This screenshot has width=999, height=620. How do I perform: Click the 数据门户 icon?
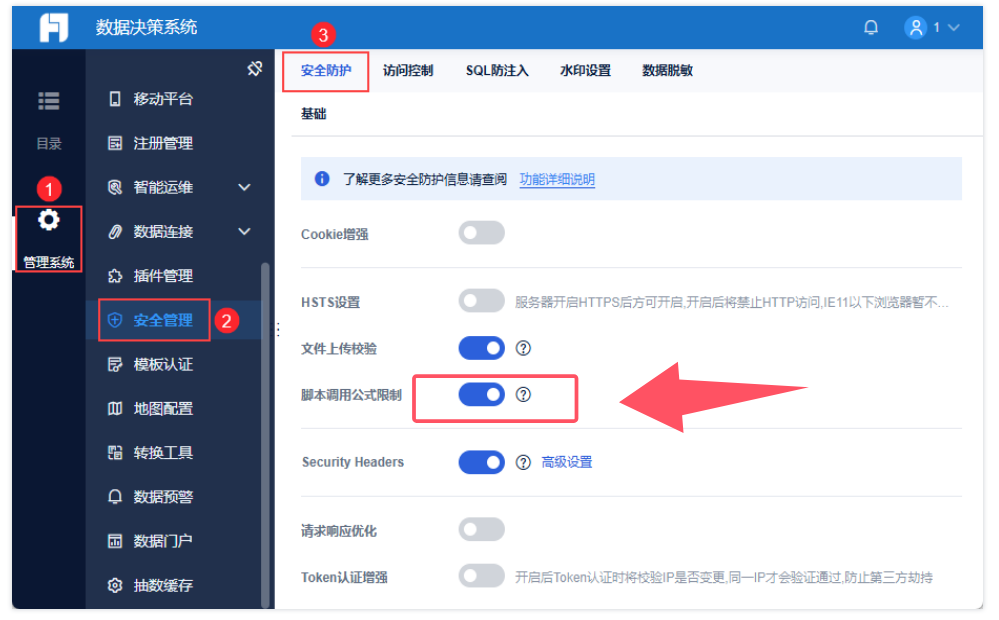pyautogui.click(x=115, y=541)
